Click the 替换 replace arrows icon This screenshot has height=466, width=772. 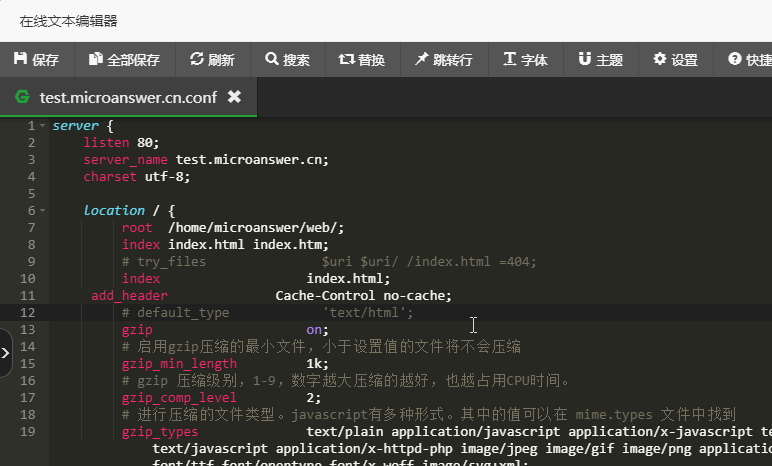tap(347, 59)
